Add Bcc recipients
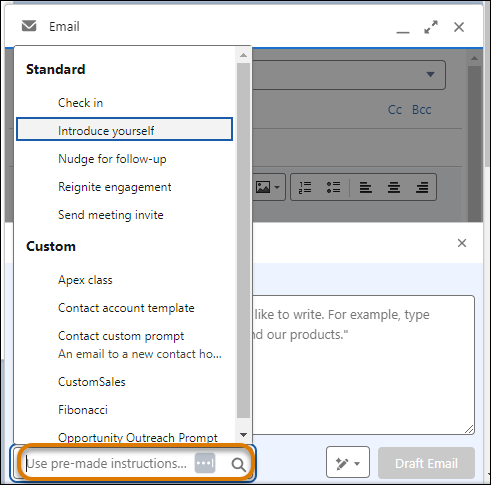491x485 pixels. point(421,110)
